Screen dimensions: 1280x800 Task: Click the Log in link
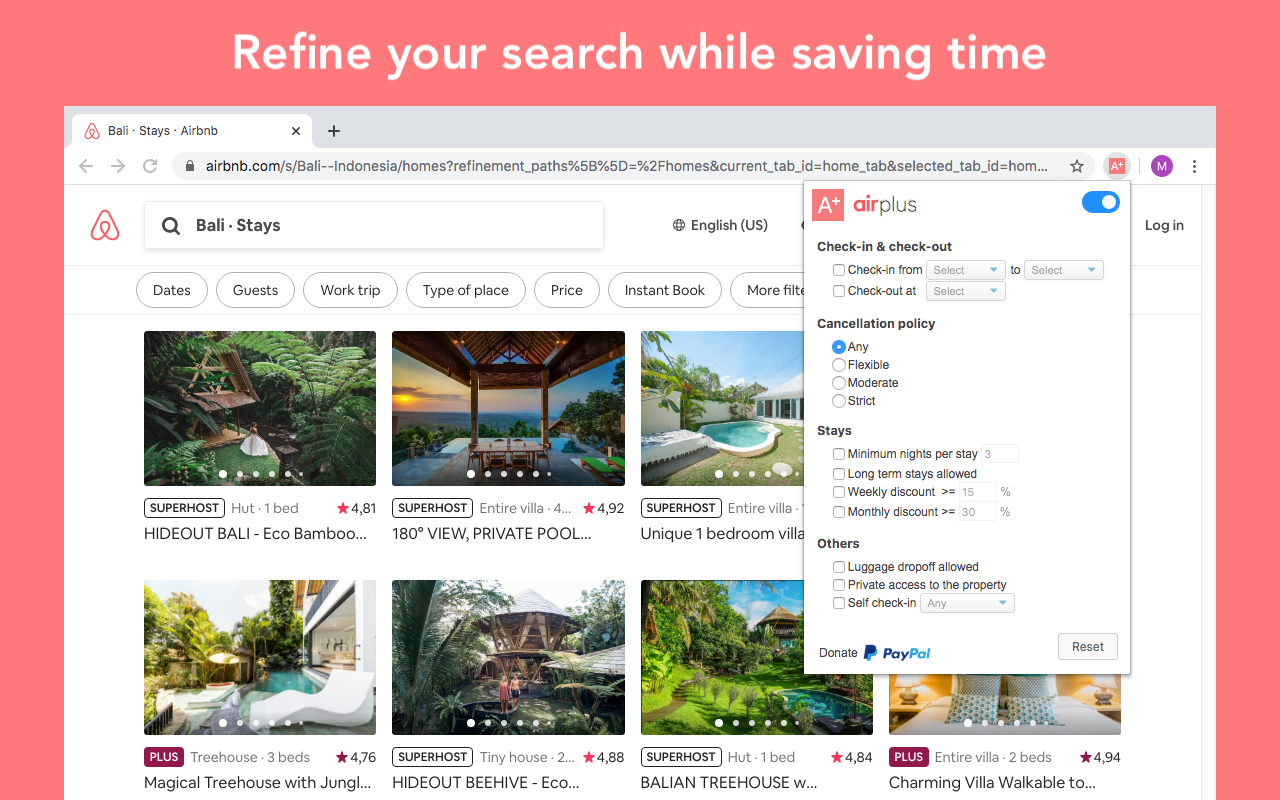coord(1163,225)
